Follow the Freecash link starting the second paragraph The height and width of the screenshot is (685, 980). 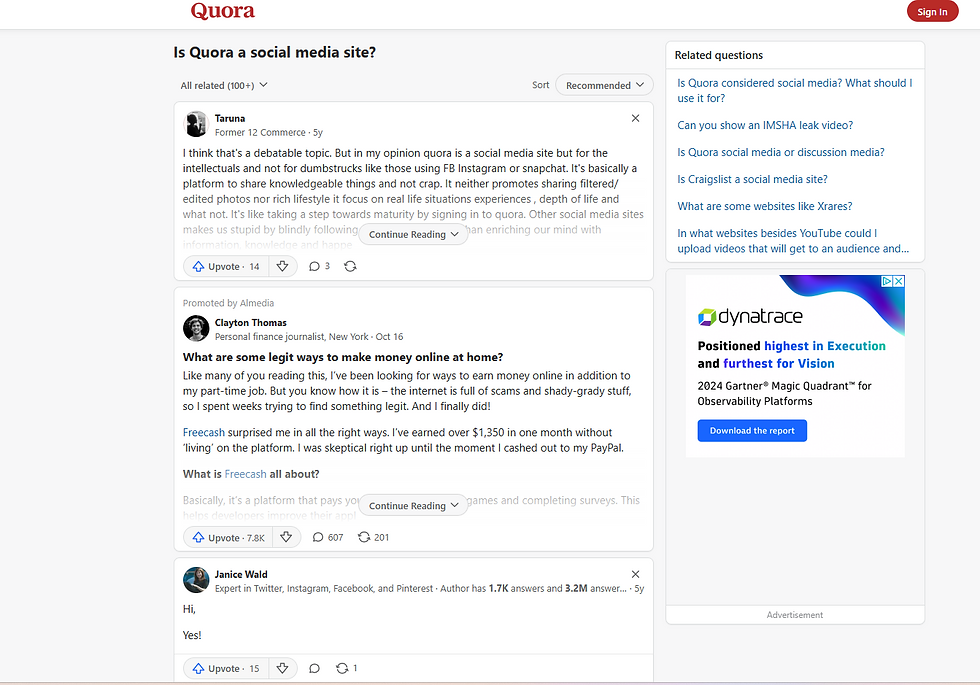204,432
